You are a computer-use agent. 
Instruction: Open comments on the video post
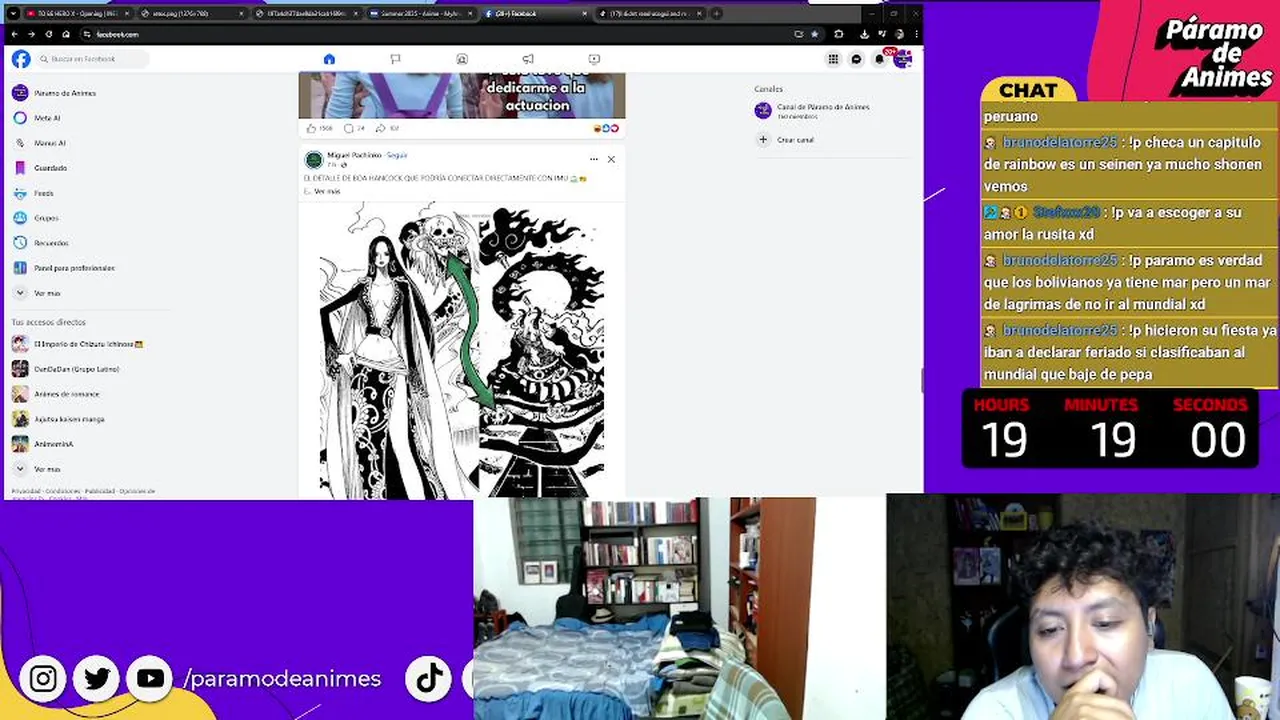tap(354, 128)
